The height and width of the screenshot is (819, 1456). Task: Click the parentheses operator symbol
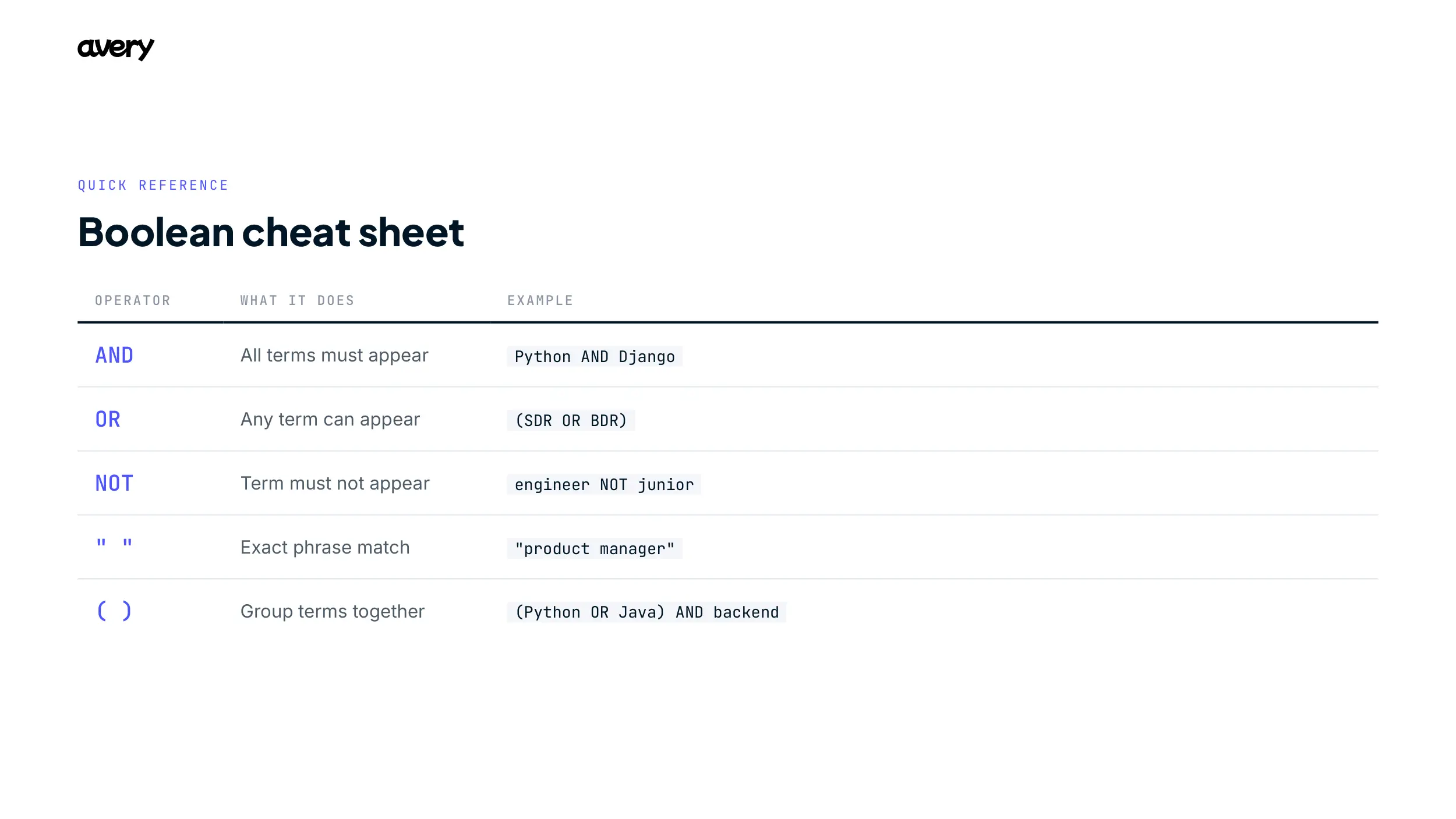114,611
